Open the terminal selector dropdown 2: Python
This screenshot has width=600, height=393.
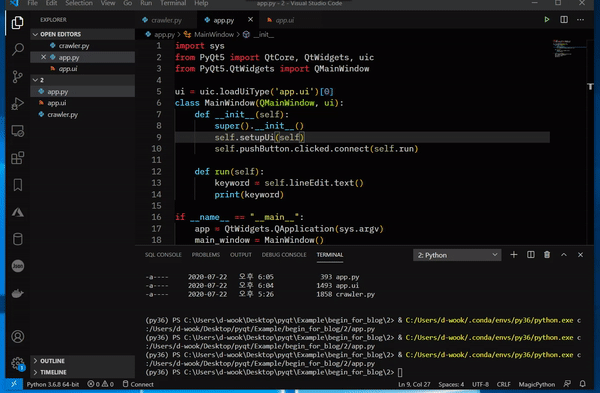[457, 255]
